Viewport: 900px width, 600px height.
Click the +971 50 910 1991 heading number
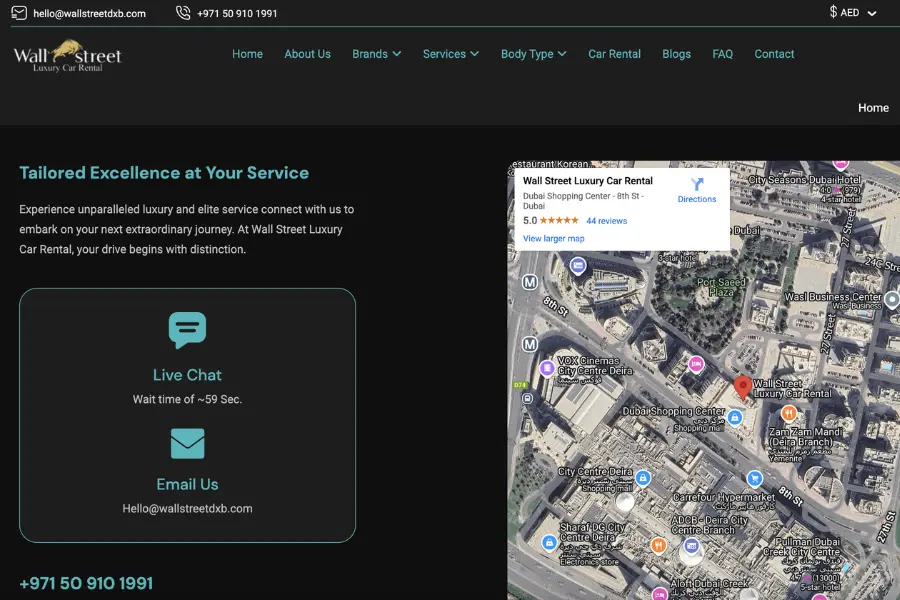coord(86,583)
